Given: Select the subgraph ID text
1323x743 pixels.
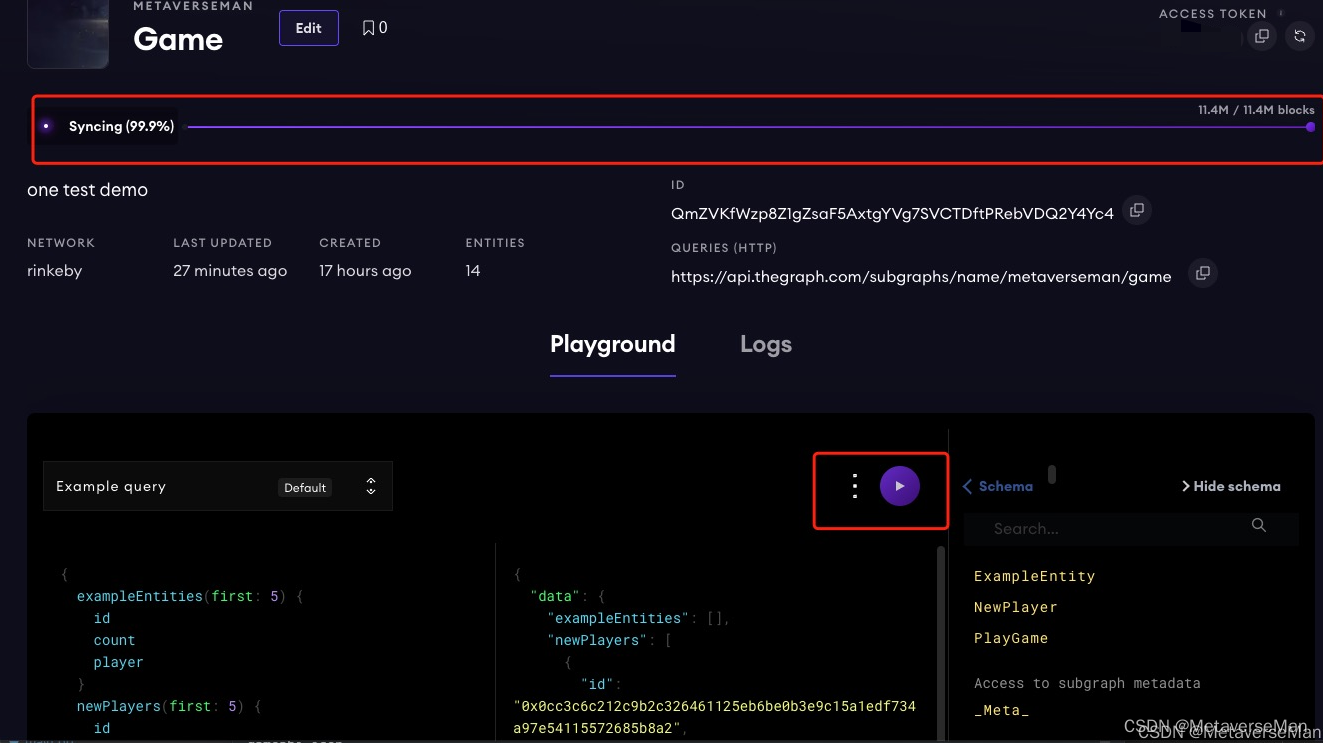Looking at the screenshot, I should pyautogui.click(x=892, y=213).
